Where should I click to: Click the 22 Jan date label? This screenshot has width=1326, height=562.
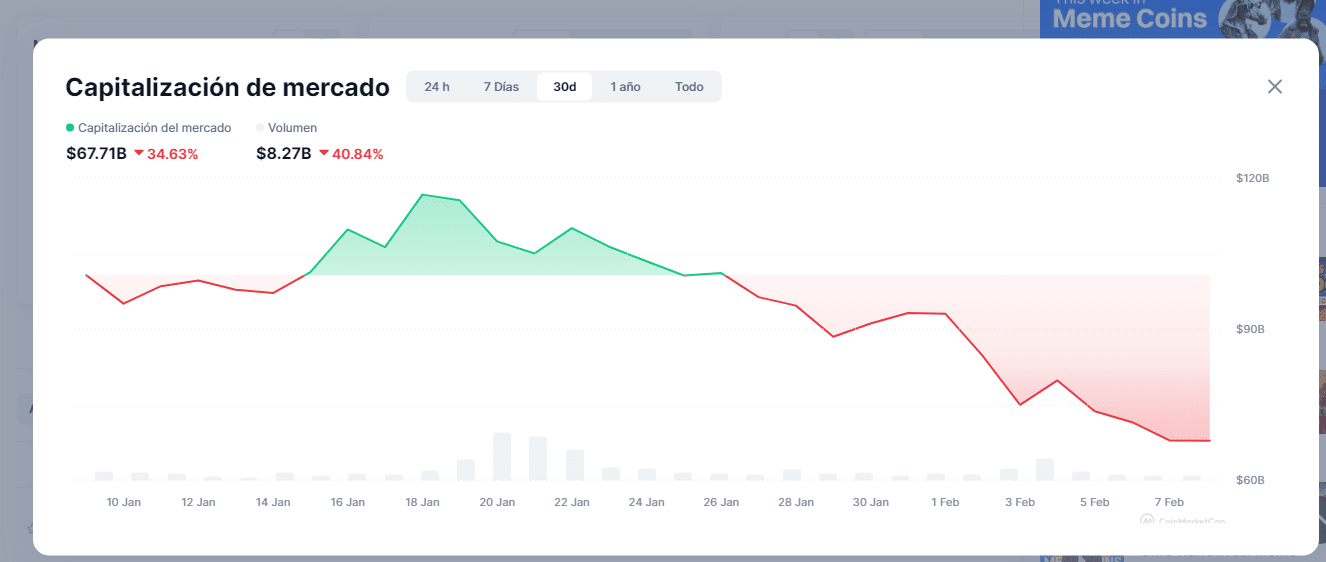click(572, 502)
